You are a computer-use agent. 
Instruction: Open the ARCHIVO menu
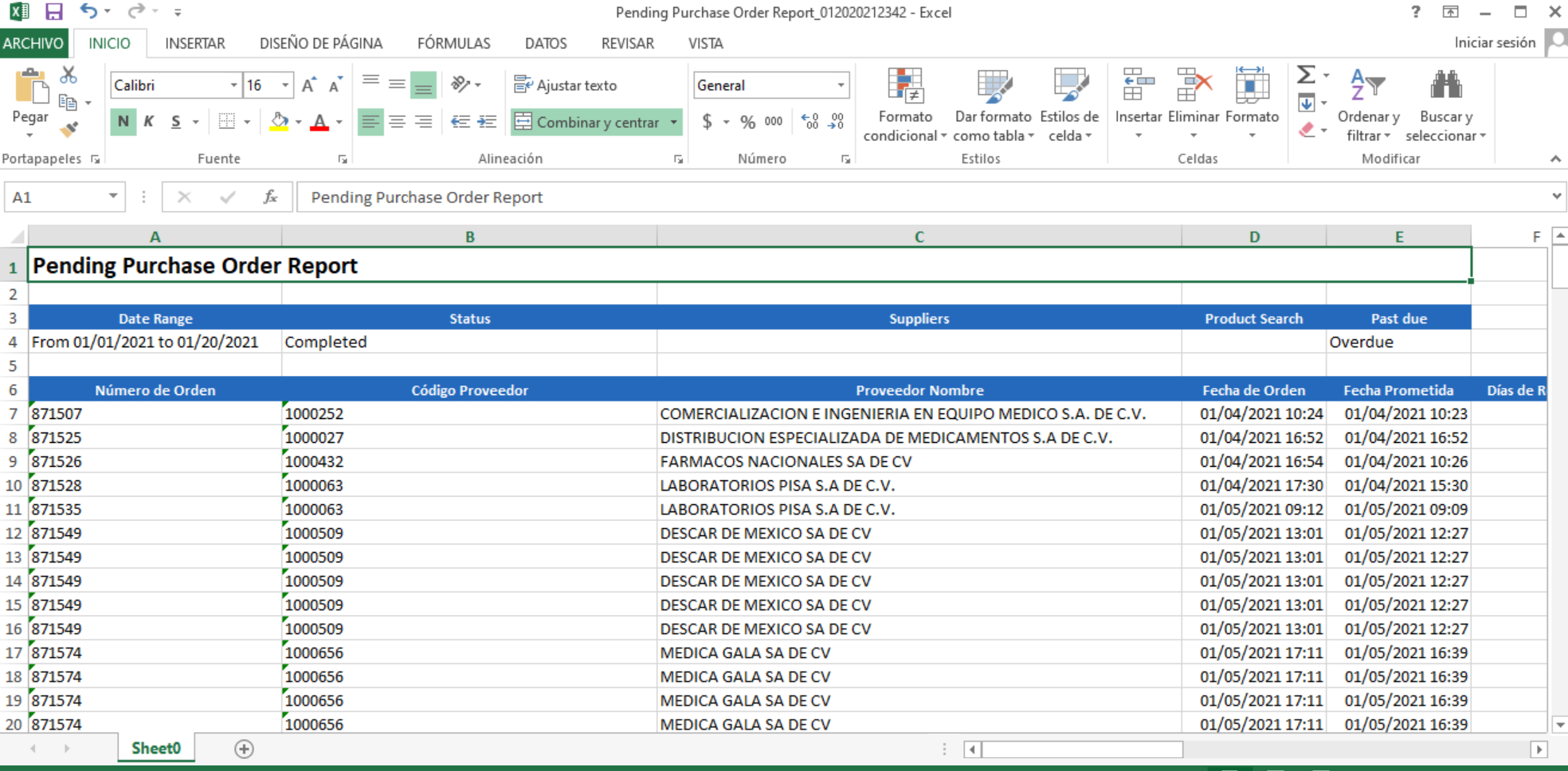[33, 43]
